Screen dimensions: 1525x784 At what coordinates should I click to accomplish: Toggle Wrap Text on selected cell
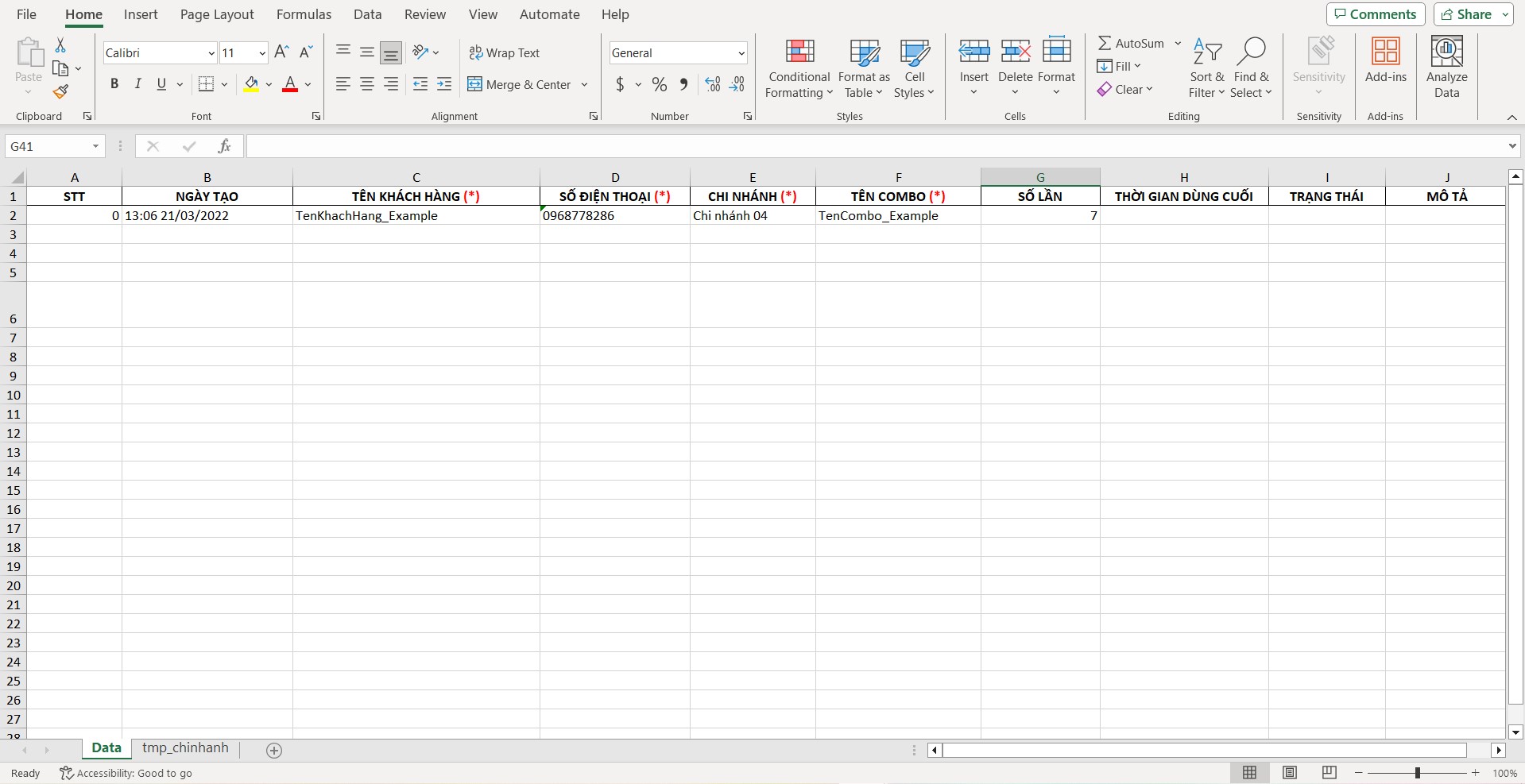click(x=505, y=52)
